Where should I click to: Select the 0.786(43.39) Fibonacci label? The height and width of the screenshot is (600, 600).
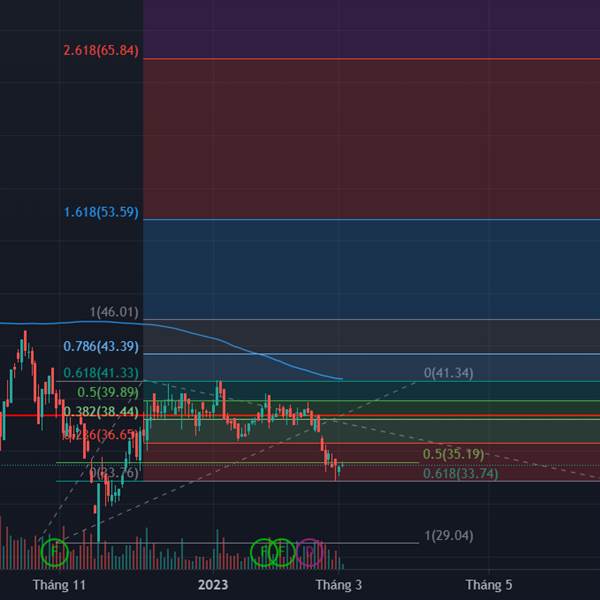pos(101,346)
